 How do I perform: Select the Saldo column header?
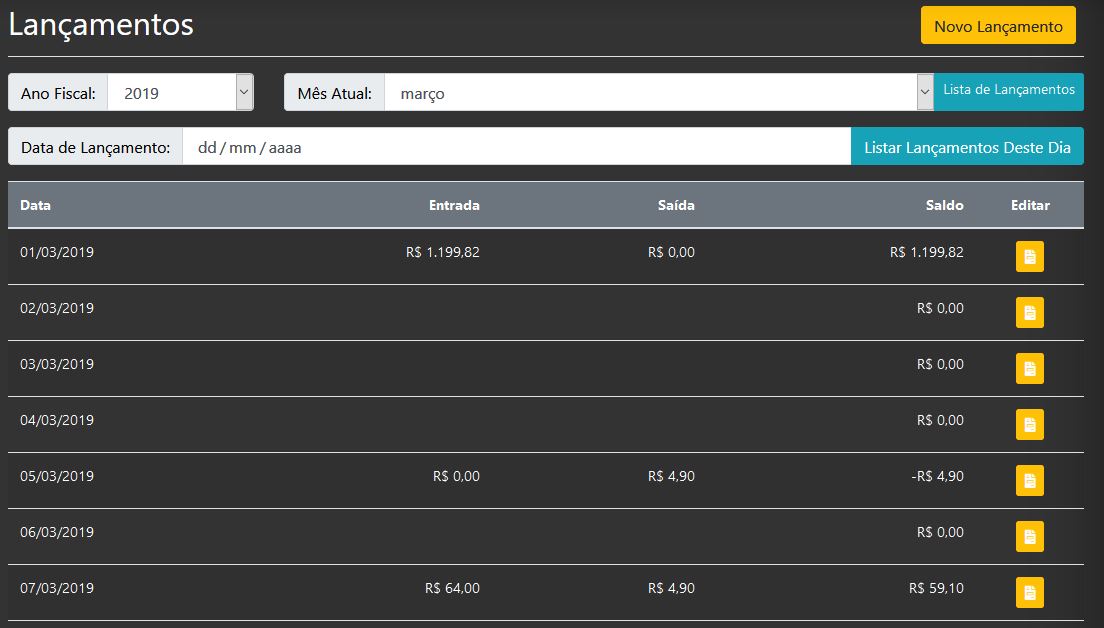[944, 205]
